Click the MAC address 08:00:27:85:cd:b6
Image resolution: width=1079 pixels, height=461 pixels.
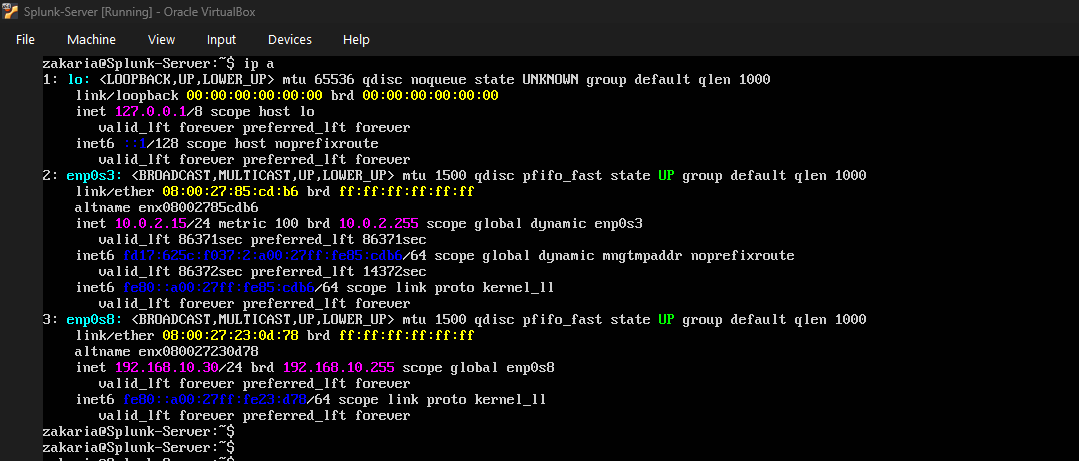point(231,191)
